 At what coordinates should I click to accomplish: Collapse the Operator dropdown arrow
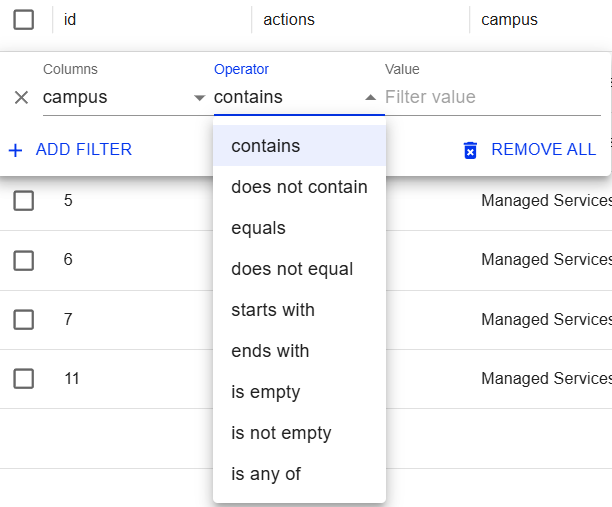pos(370,97)
